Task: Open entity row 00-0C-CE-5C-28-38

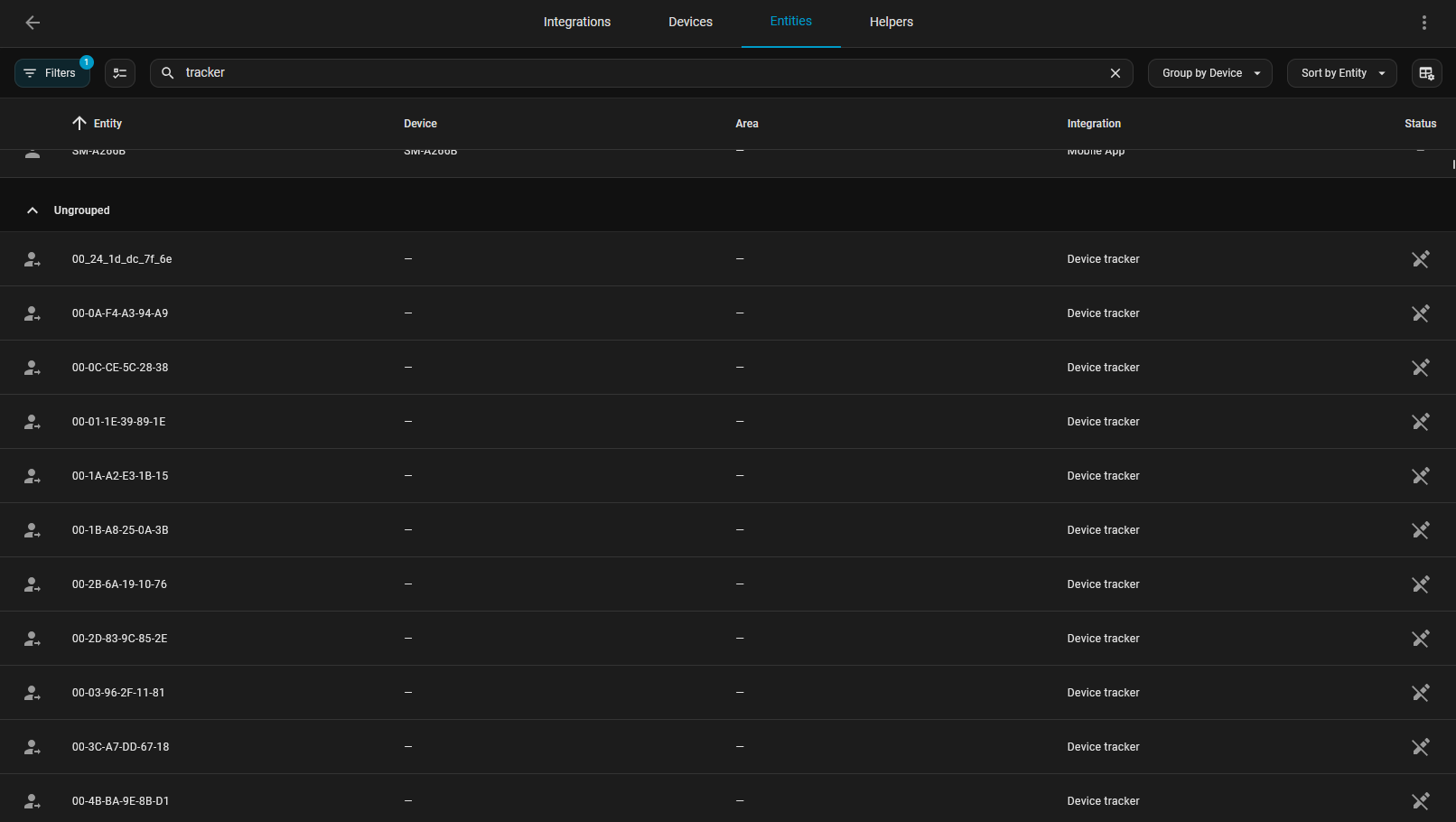Action: (x=120, y=368)
